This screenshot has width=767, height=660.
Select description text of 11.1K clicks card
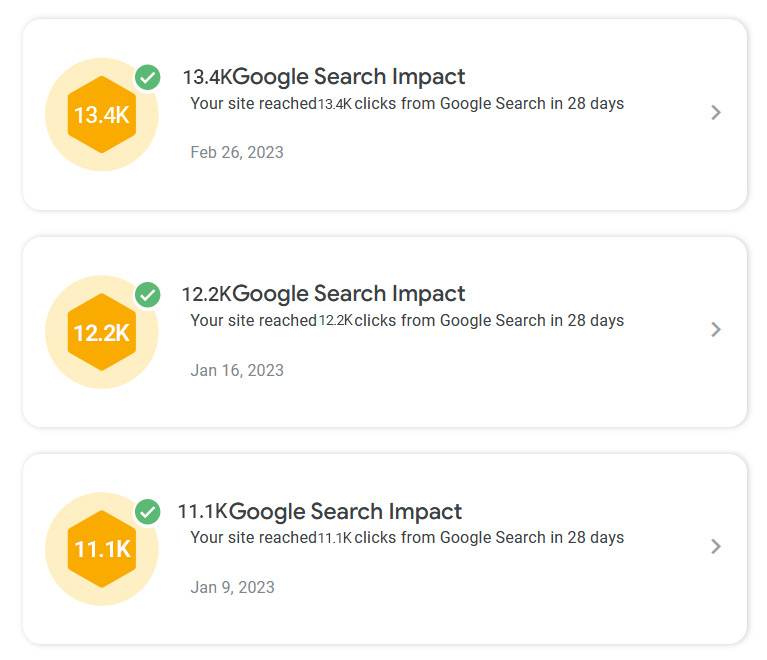click(407, 538)
